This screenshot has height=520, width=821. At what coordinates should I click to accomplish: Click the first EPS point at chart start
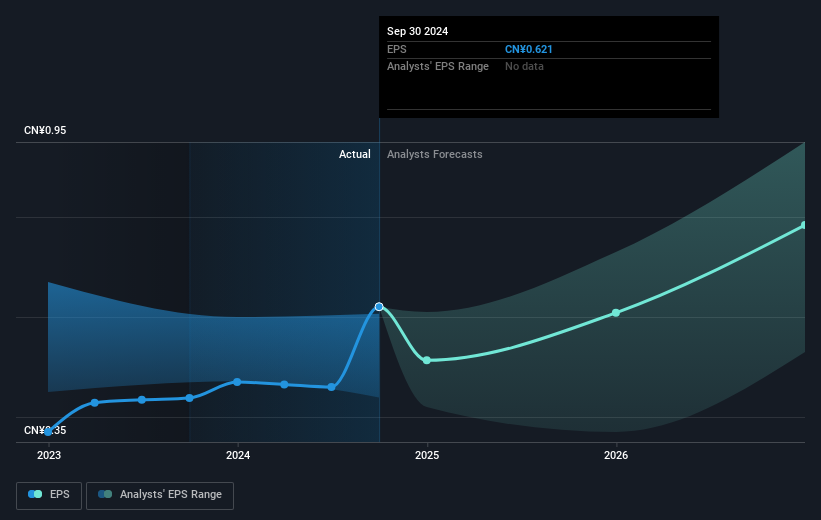point(48,432)
